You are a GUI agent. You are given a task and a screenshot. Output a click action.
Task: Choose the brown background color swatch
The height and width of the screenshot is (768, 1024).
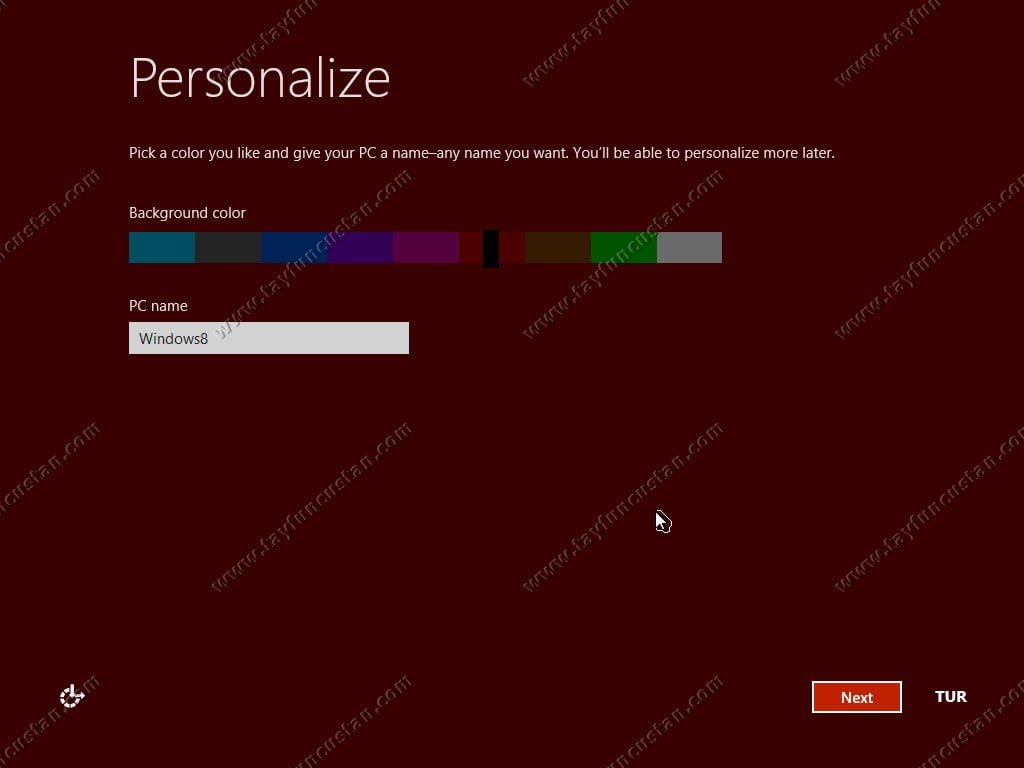point(557,247)
